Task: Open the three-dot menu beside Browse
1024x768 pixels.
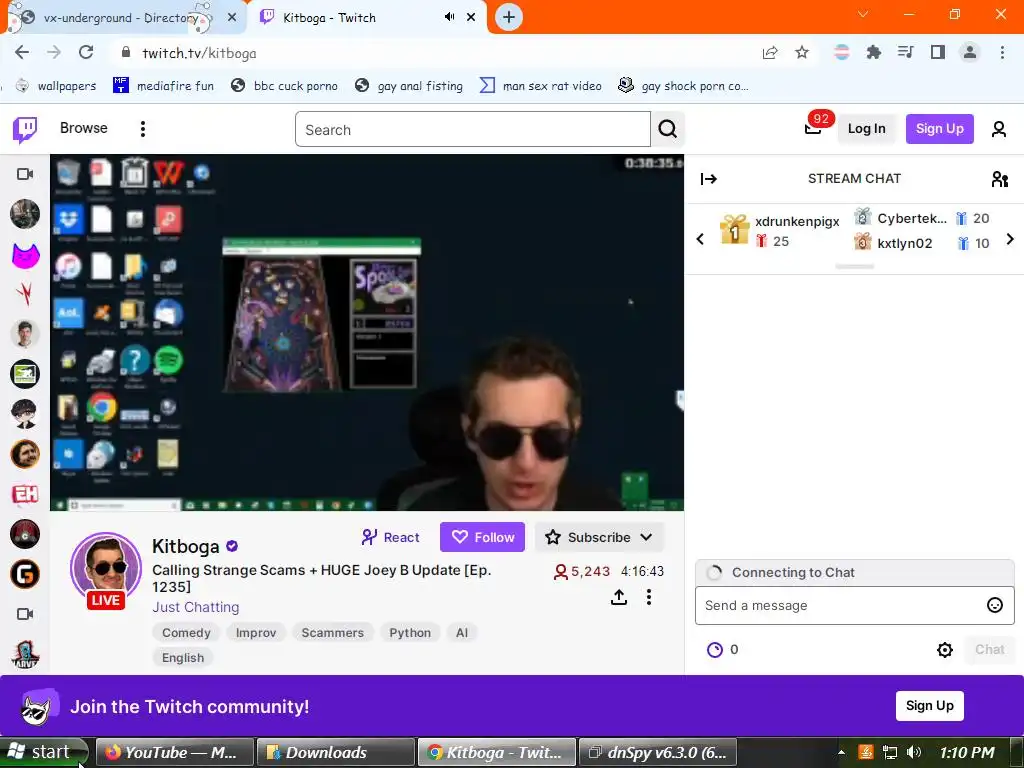Action: [142, 129]
